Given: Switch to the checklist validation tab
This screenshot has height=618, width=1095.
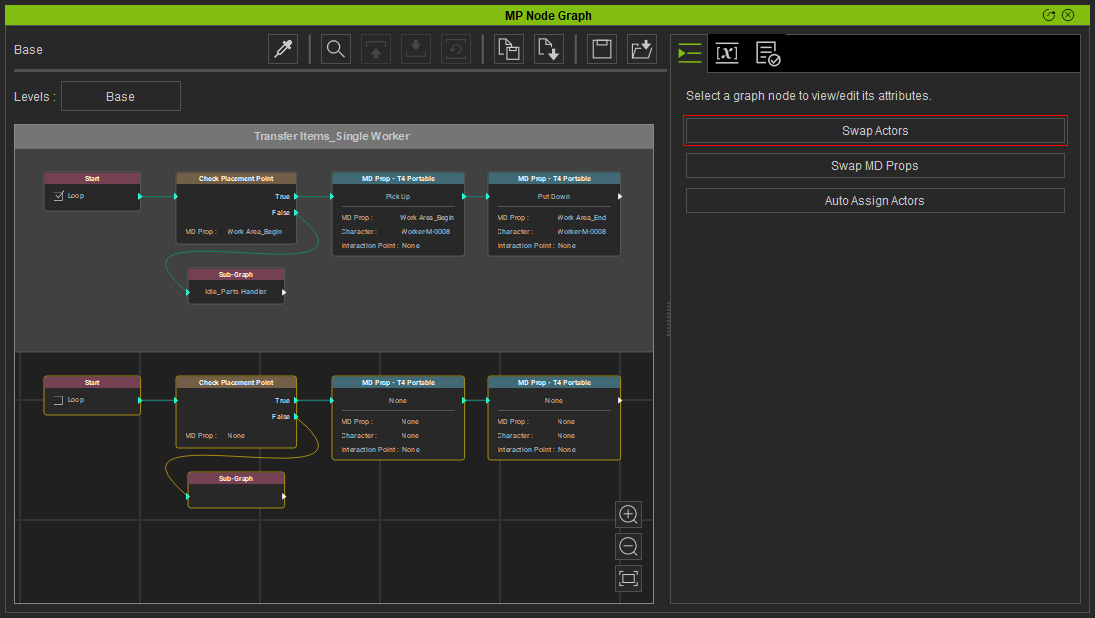Looking at the screenshot, I should 767,53.
